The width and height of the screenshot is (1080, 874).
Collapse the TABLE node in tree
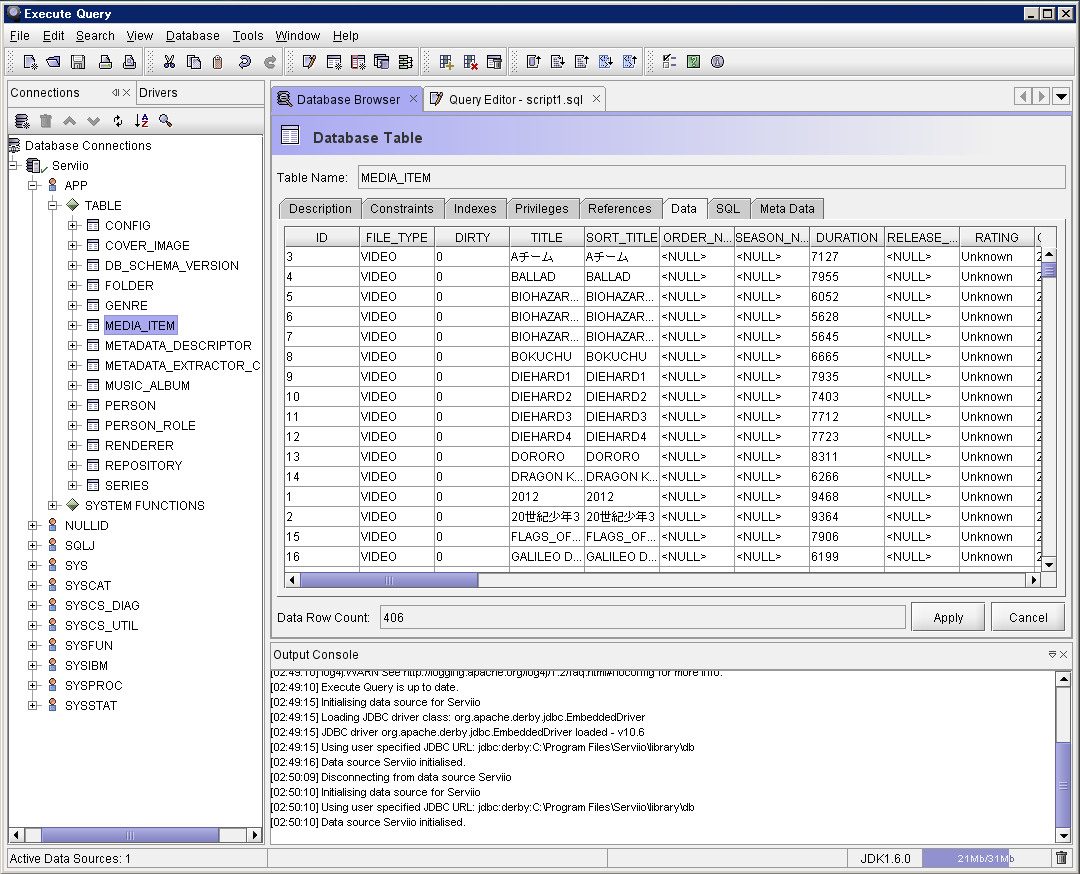(53, 205)
